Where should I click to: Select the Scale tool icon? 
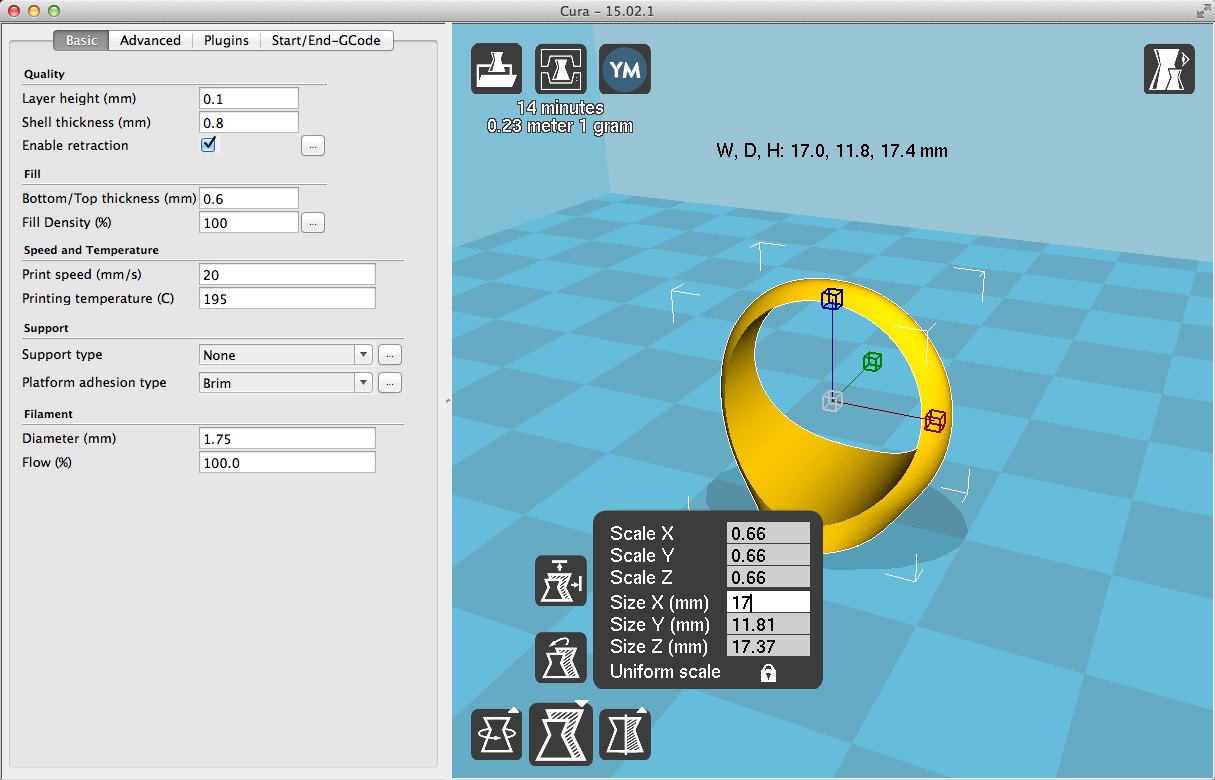561,734
